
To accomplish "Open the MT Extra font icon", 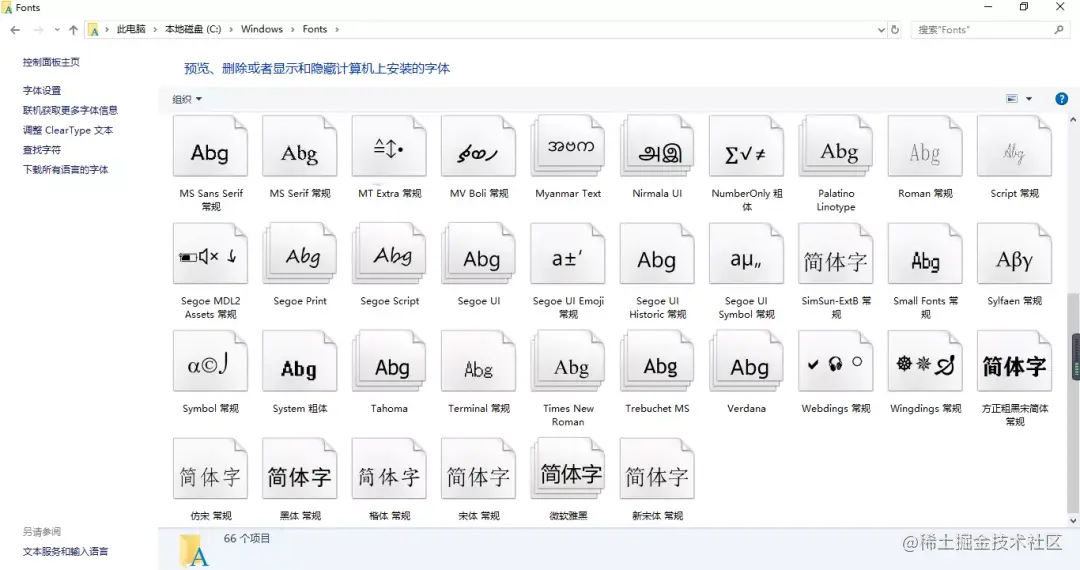I will pos(389,146).
